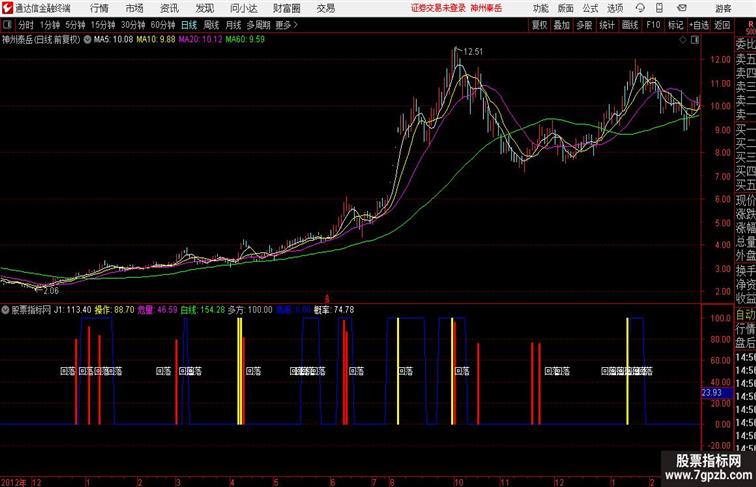This screenshot has width=756, height=487.
Task: Click the MA60: 9.59 indicator value
Action: coord(245,40)
